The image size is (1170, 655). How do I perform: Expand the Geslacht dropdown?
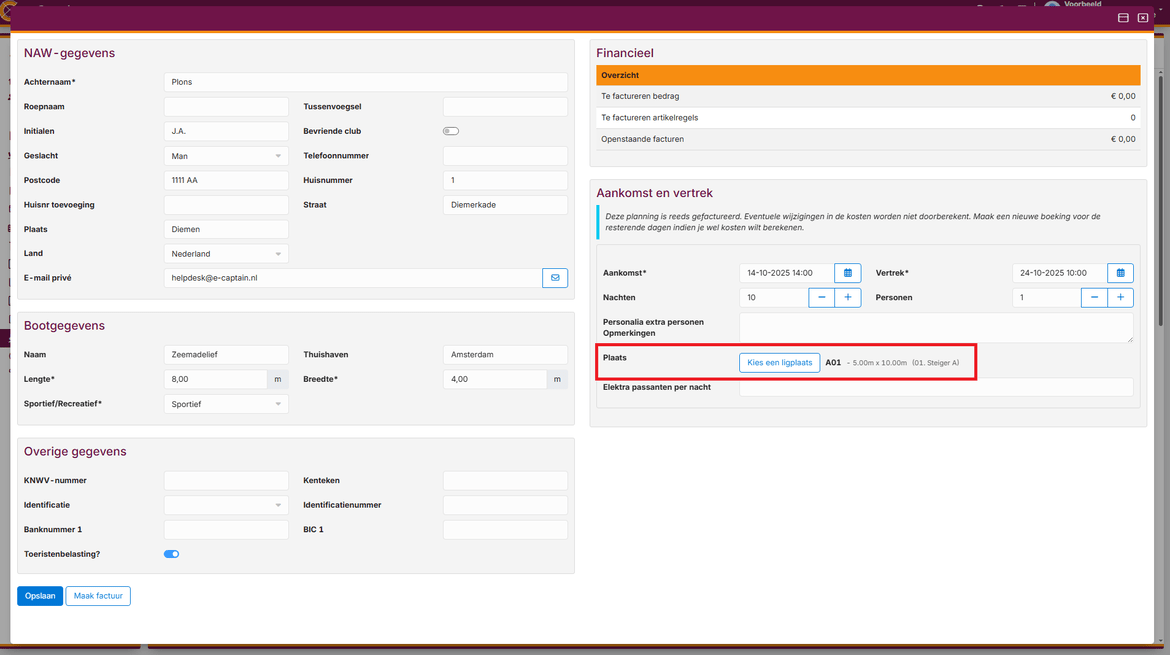(226, 156)
